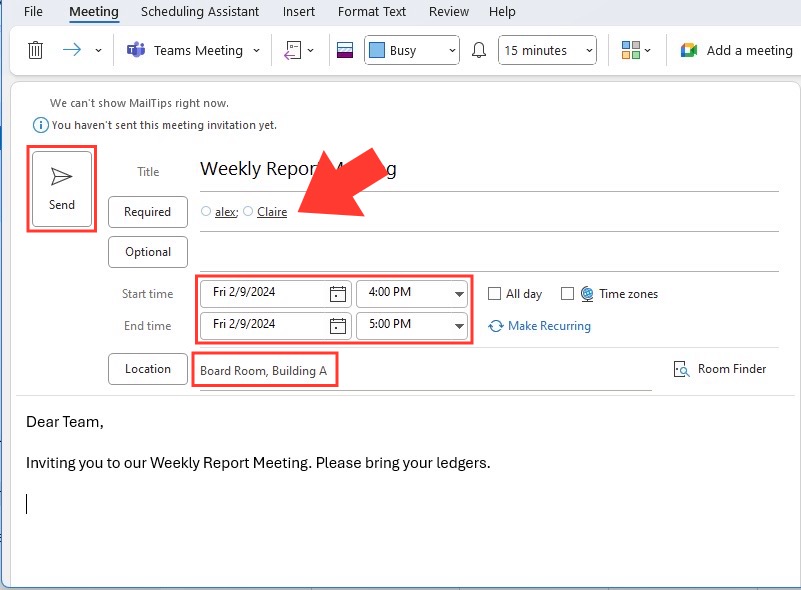Open the Categorize color squares icon
The height and width of the screenshot is (590, 801).
[631, 50]
